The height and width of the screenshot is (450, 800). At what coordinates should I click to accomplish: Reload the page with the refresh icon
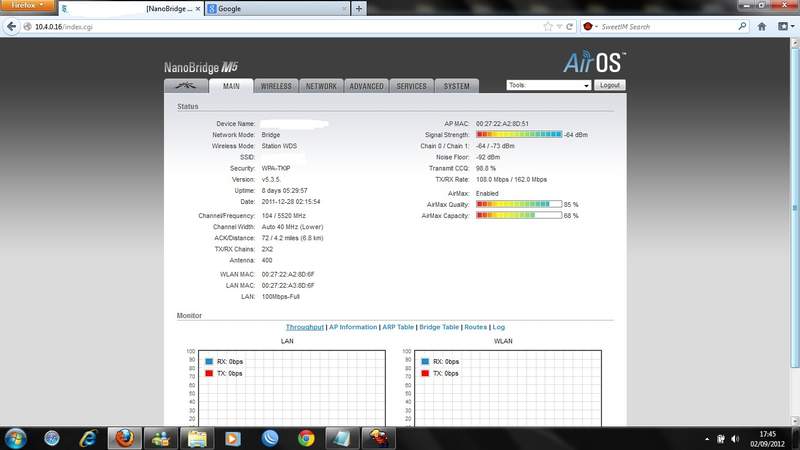click(x=569, y=27)
